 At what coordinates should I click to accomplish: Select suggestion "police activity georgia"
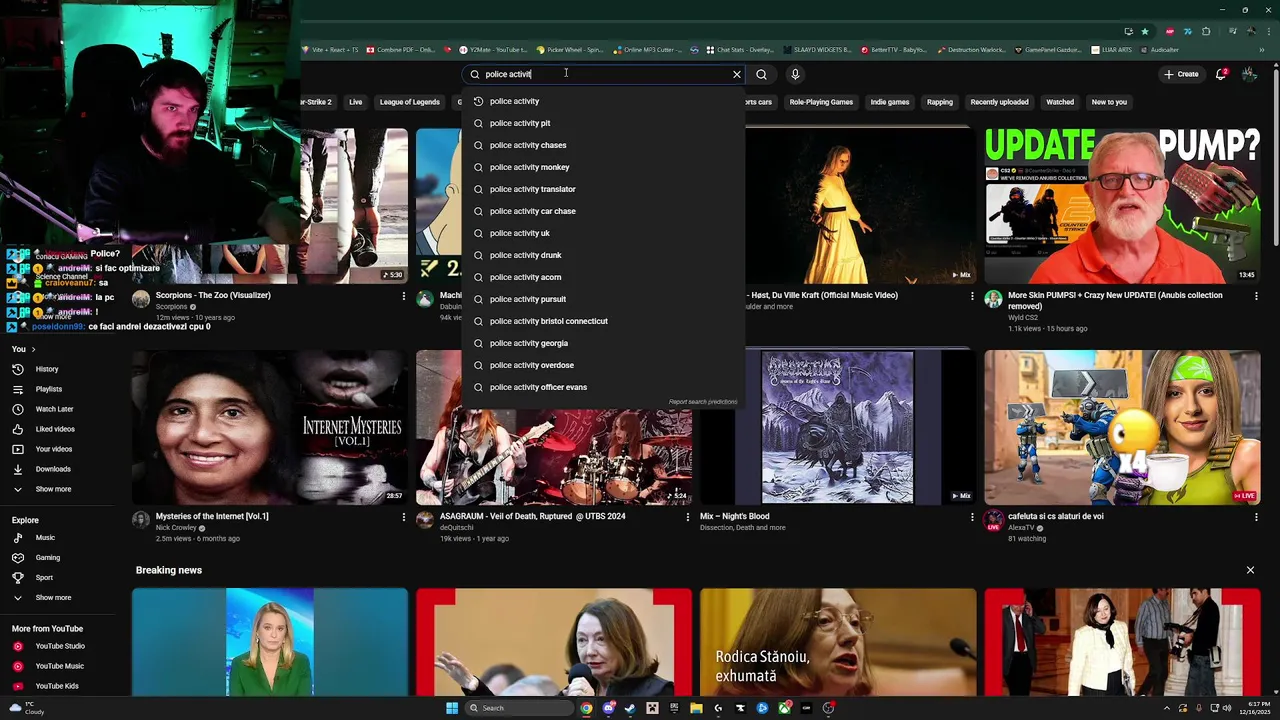point(604,343)
